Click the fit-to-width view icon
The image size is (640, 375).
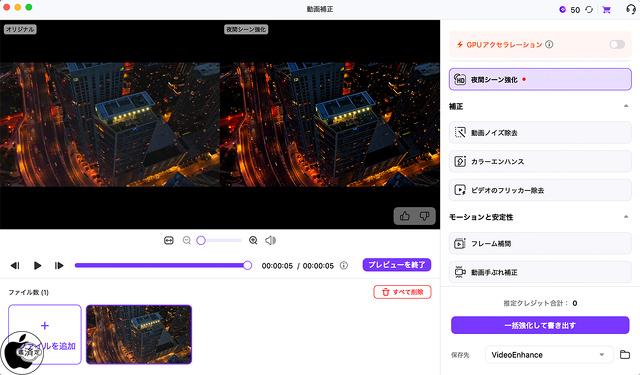[x=169, y=240]
